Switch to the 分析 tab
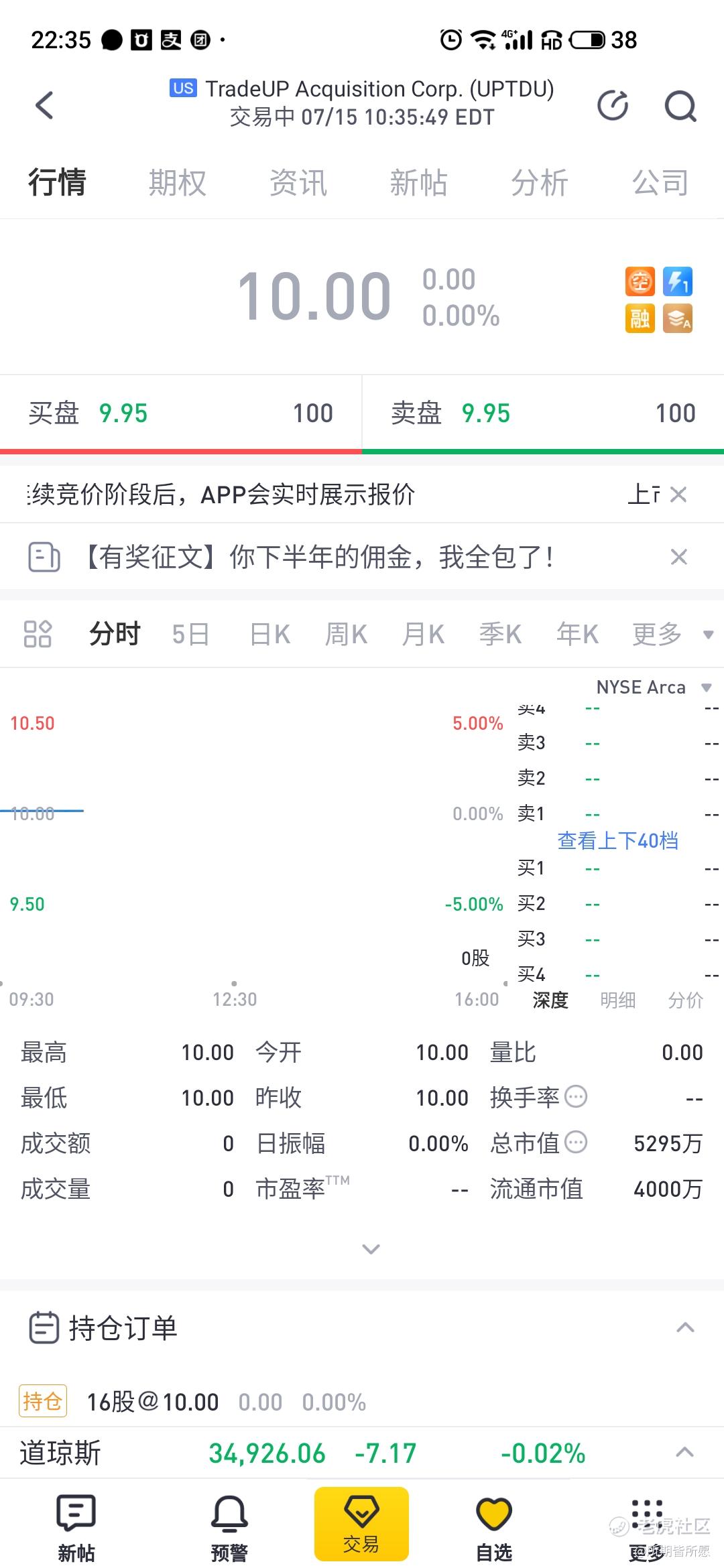This screenshot has height=1568, width=724. [540, 182]
